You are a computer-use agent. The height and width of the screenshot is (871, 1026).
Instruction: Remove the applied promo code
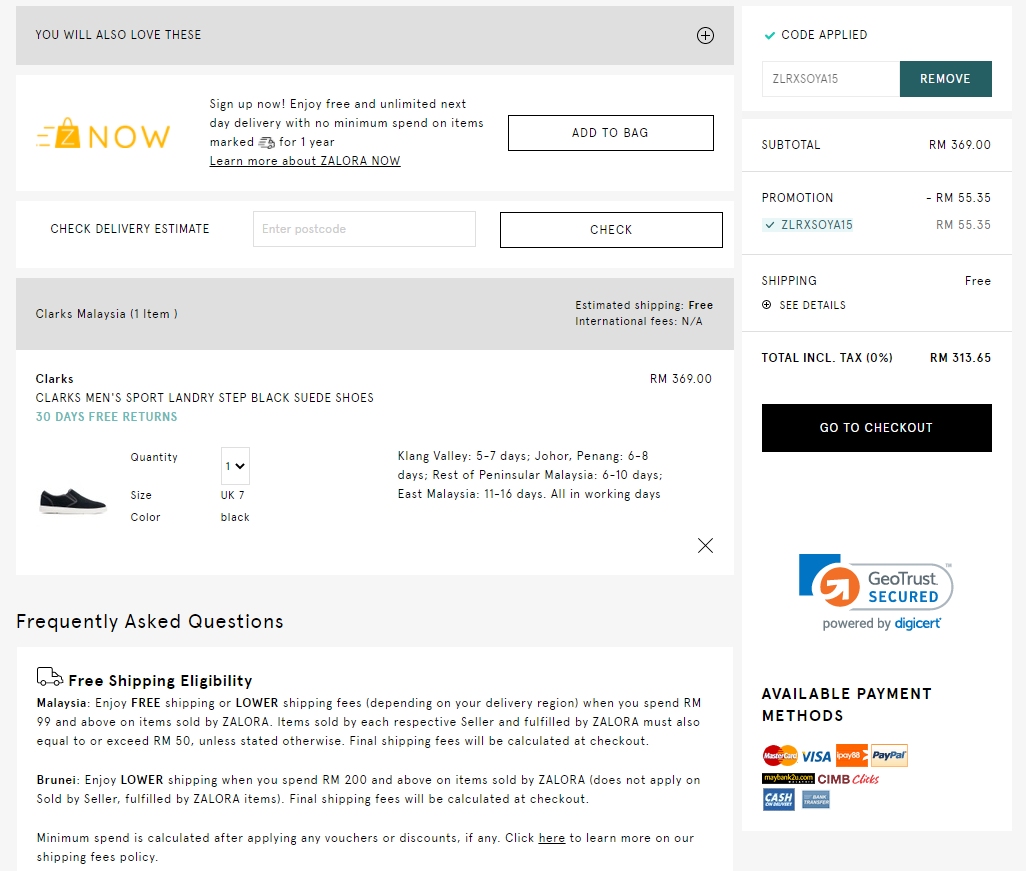945,79
